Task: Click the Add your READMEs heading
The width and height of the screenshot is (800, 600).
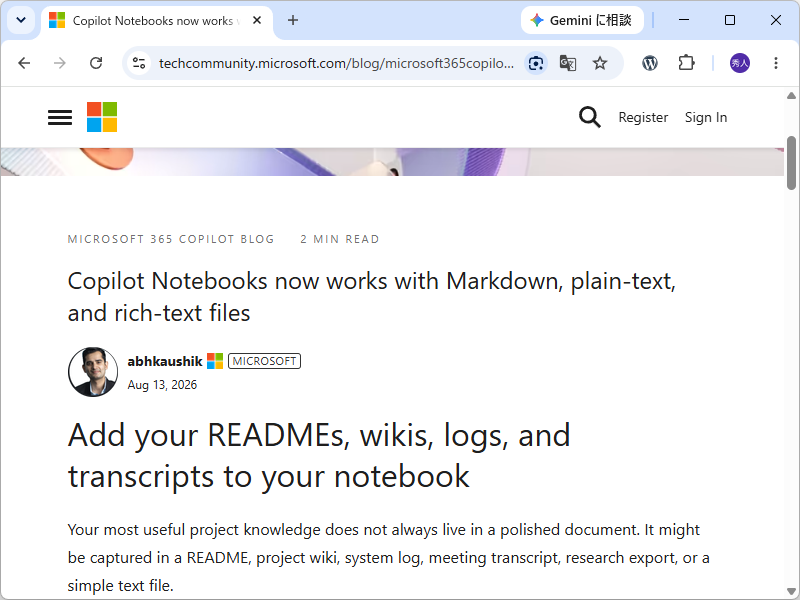Action: 319,456
